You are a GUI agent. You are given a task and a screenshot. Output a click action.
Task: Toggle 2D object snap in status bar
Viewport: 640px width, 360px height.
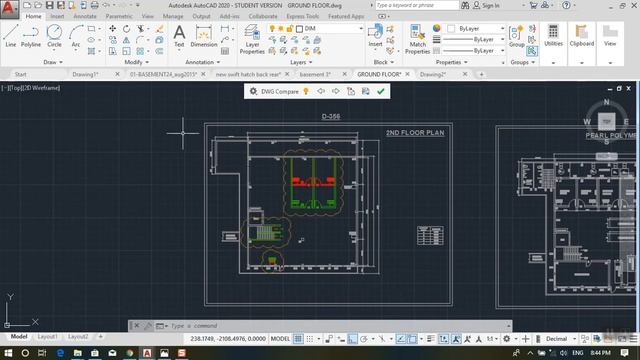pyautogui.click(x=412, y=339)
